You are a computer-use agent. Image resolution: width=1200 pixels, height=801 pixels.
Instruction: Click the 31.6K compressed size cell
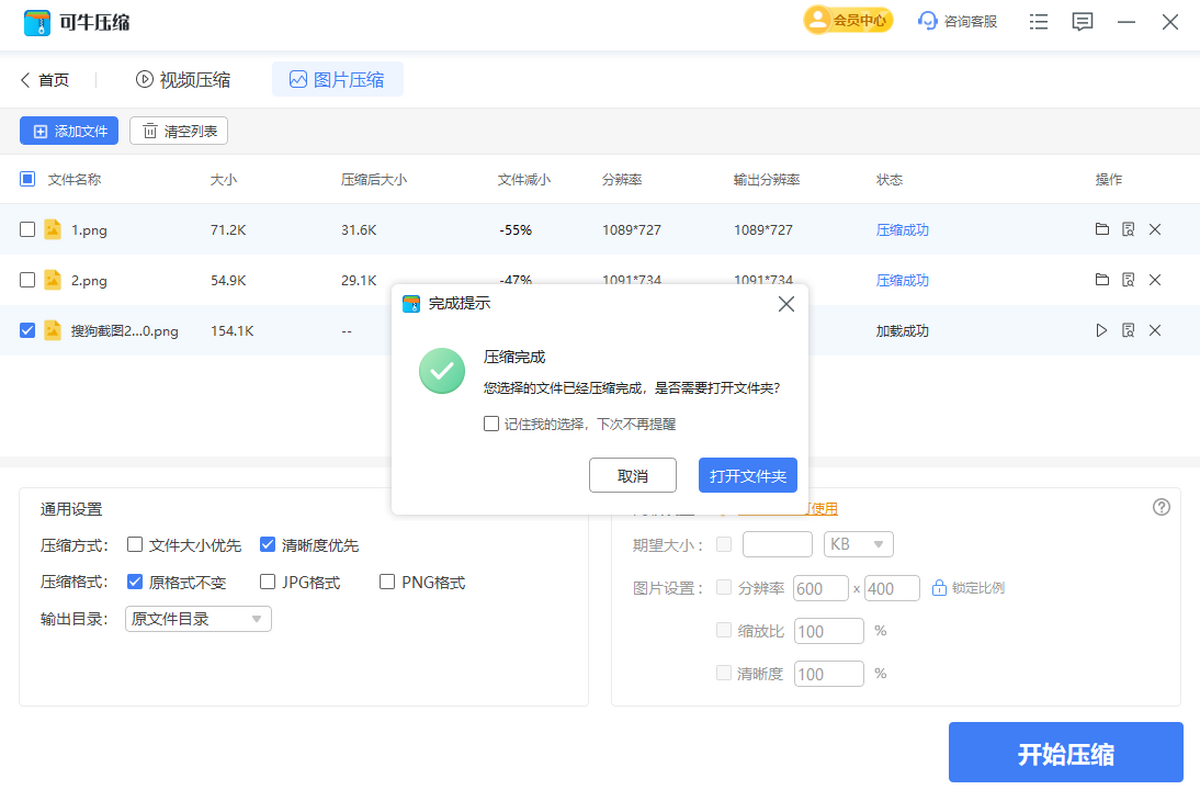[x=359, y=230]
